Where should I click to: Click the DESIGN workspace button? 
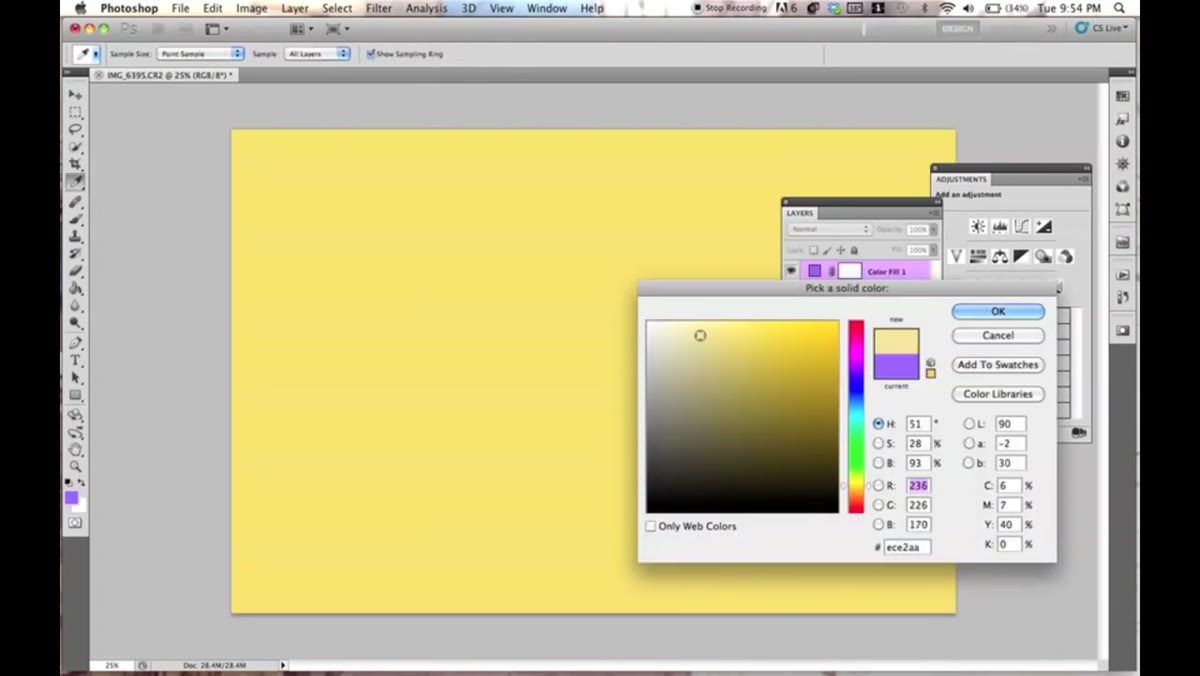(x=957, y=28)
